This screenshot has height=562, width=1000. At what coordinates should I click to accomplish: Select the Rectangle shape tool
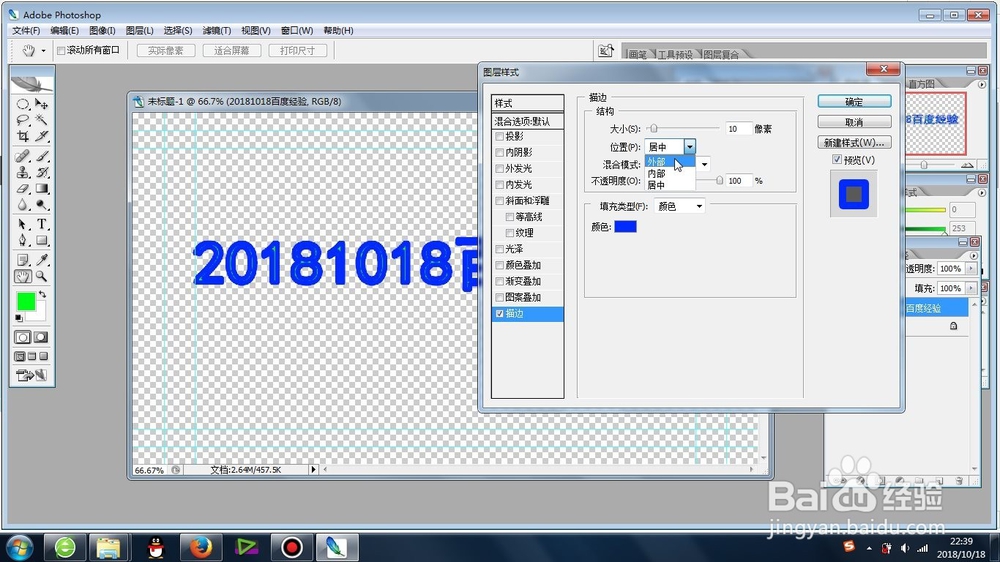[41, 240]
